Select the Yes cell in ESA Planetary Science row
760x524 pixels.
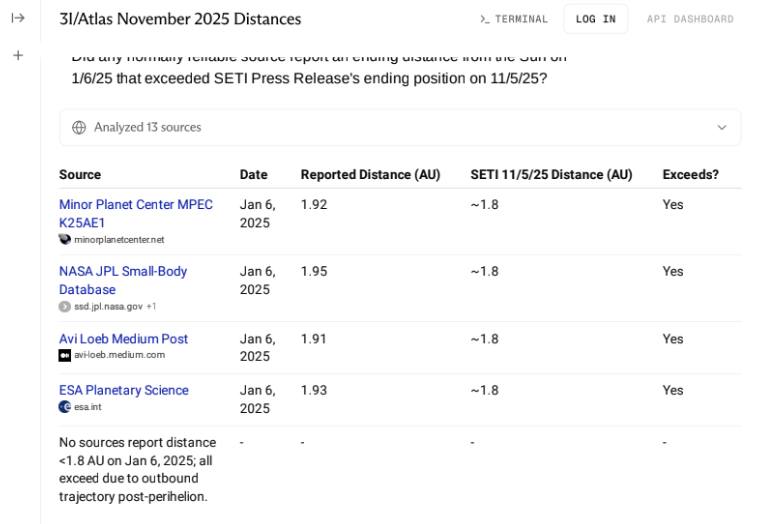point(673,390)
